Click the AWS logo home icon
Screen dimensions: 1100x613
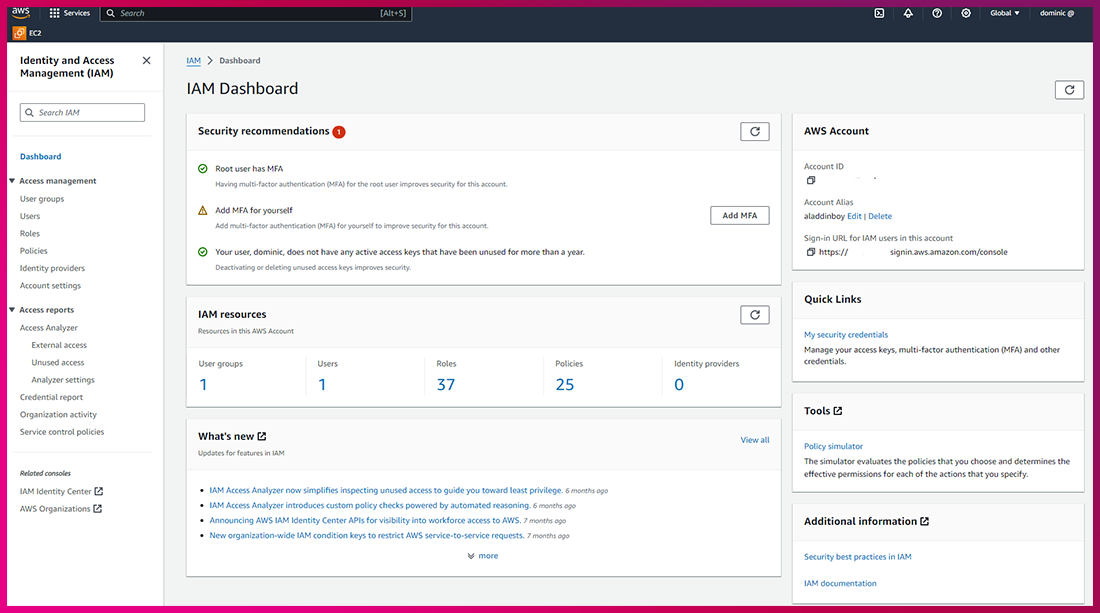[21, 13]
